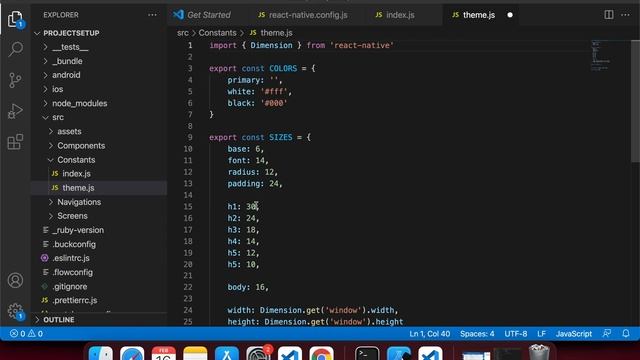Screen dimensions: 640x360
Task: Open editor more actions ellipsis
Action: click(x=625, y=15)
